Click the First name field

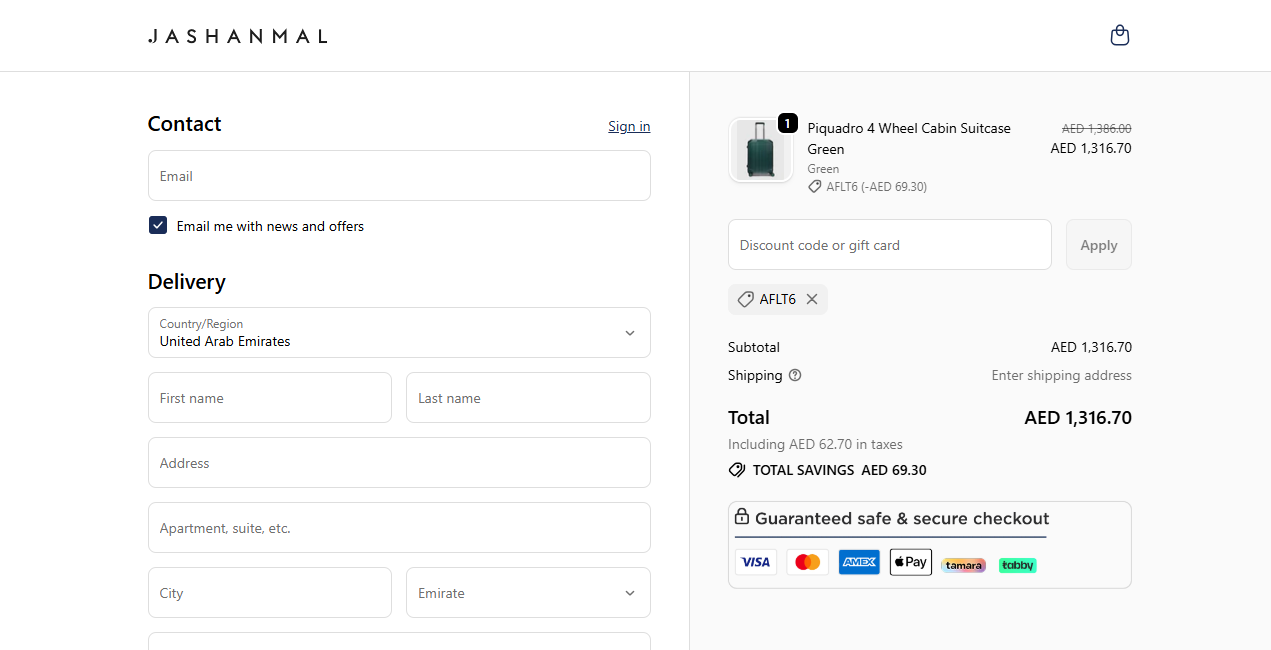coord(269,397)
